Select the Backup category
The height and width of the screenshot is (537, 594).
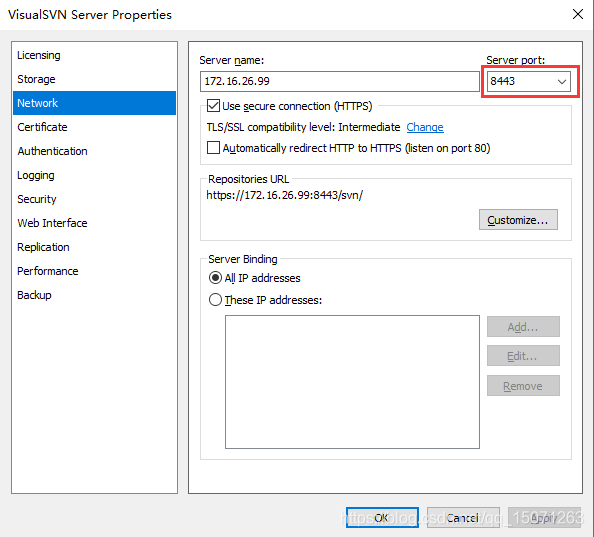coord(94,295)
